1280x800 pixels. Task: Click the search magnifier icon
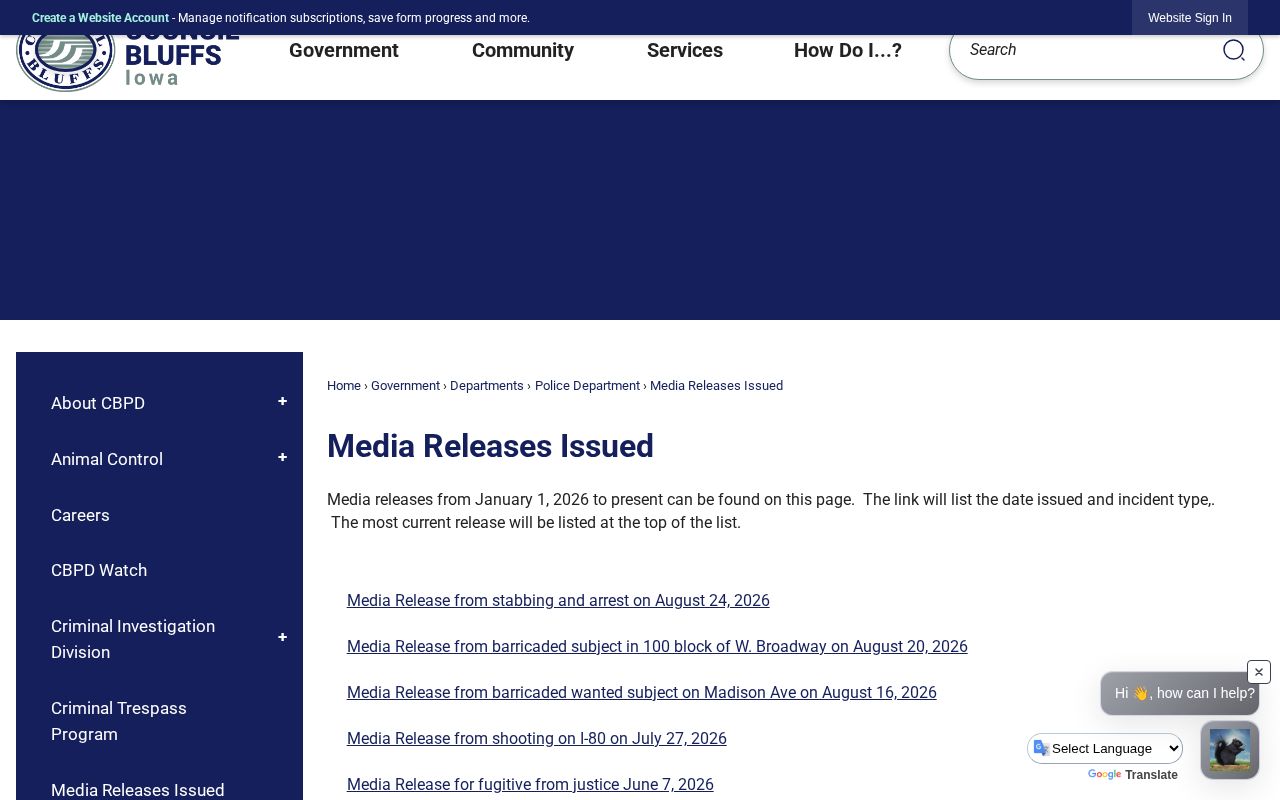[1233, 50]
